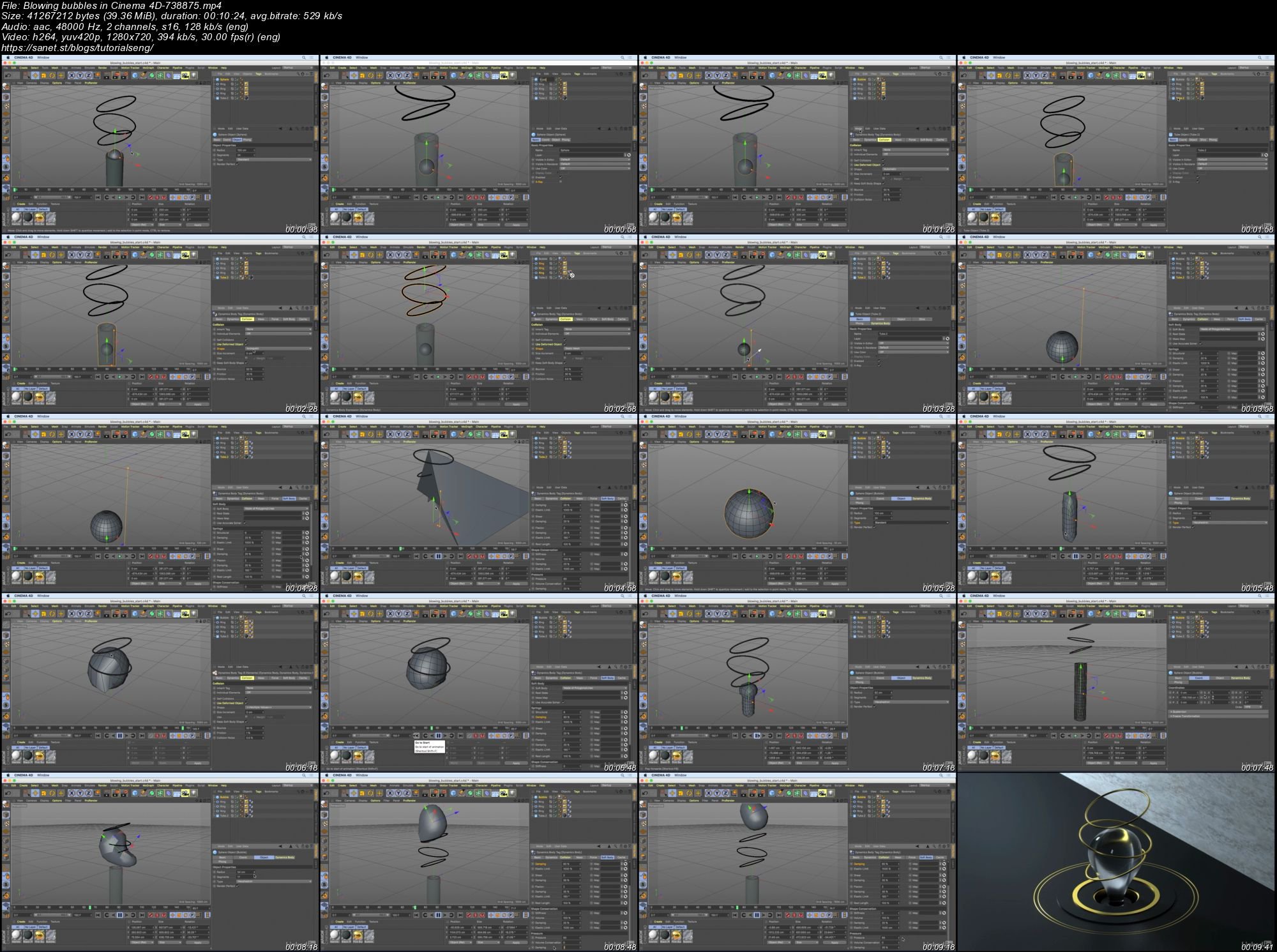
Task: In 00:00:38 frame, click Go to Start transport button
Action: (98, 197)
